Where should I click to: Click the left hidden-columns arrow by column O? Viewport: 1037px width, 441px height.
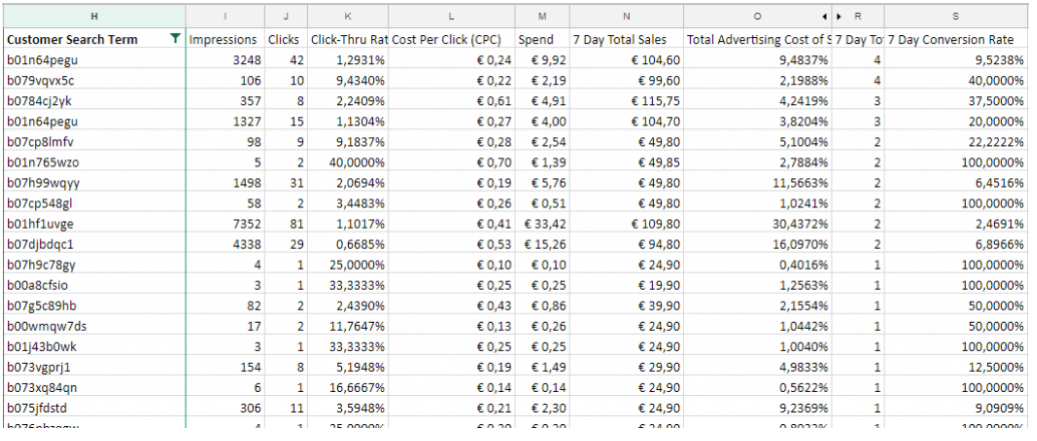(x=825, y=16)
